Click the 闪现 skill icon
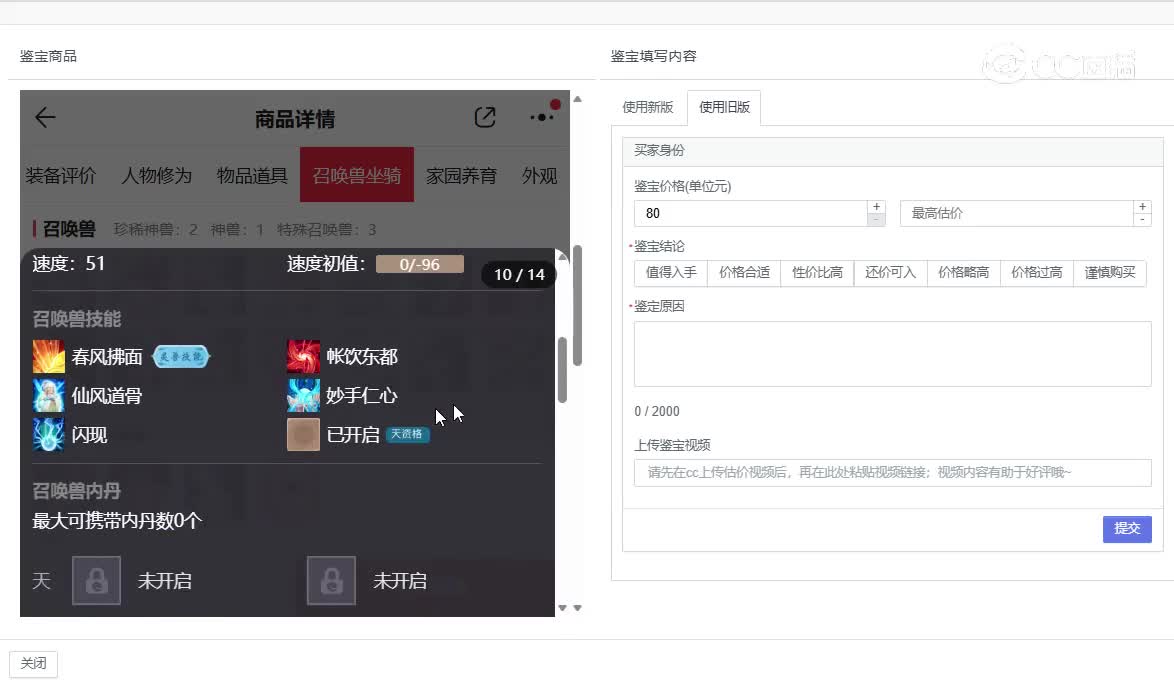Screen dimensions: 1174x688 (49, 434)
